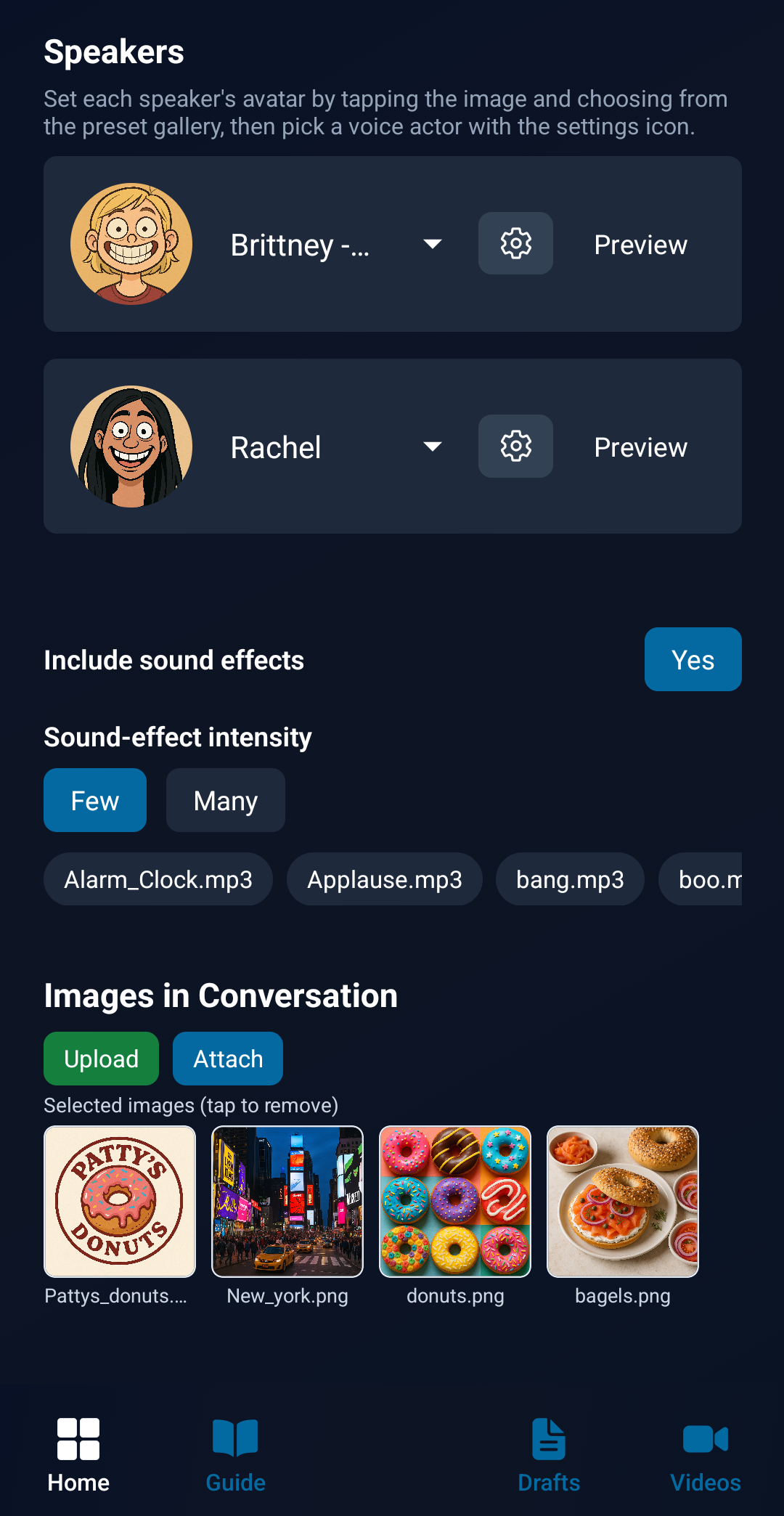Image resolution: width=784 pixels, height=1516 pixels.
Task: Expand the Rachel speaker dropdown
Action: tap(433, 447)
